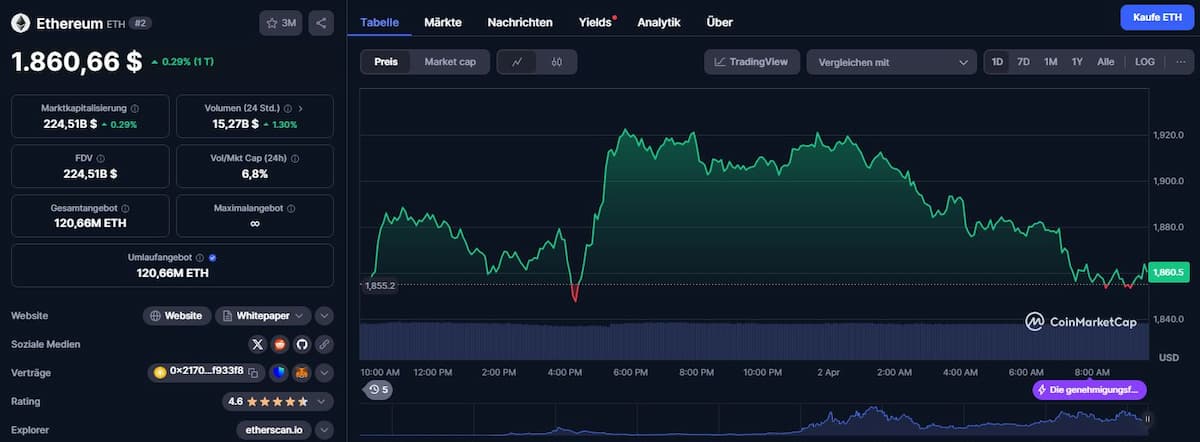Click the volume bars below price chart
Viewport: 1200px width, 442px height.
coord(754,340)
